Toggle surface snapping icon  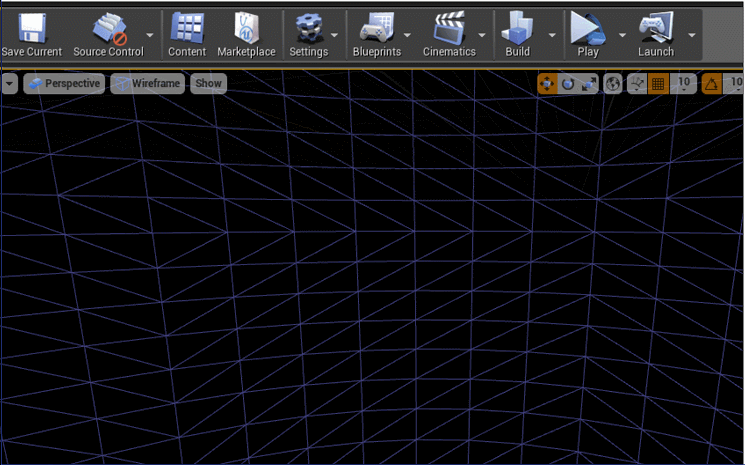(x=637, y=84)
